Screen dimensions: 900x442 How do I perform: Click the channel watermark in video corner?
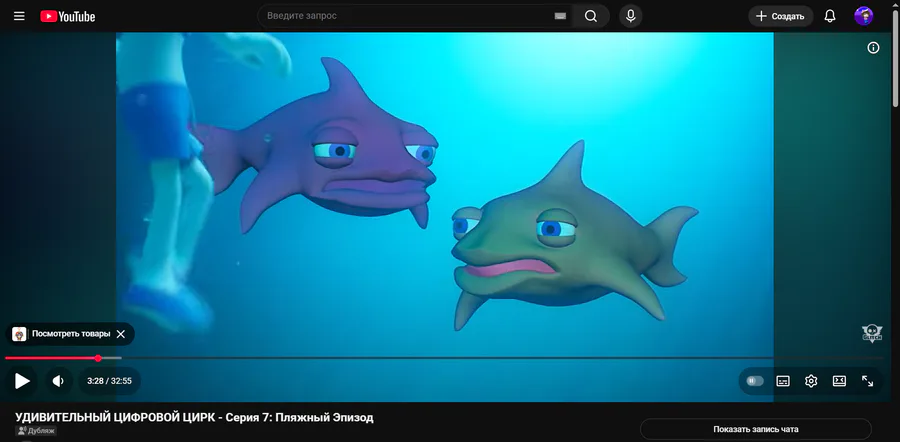click(x=872, y=334)
